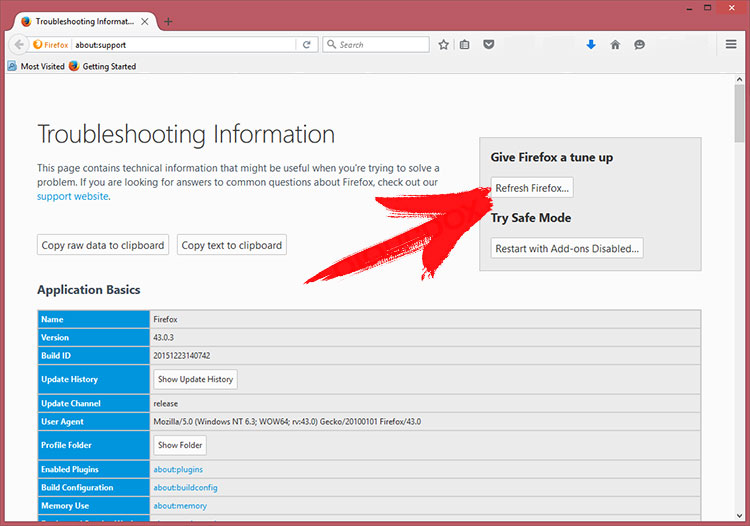This screenshot has height=526, width=750.
Task: Click the version value 43.0.3
Action: pyautogui.click(x=164, y=338)
